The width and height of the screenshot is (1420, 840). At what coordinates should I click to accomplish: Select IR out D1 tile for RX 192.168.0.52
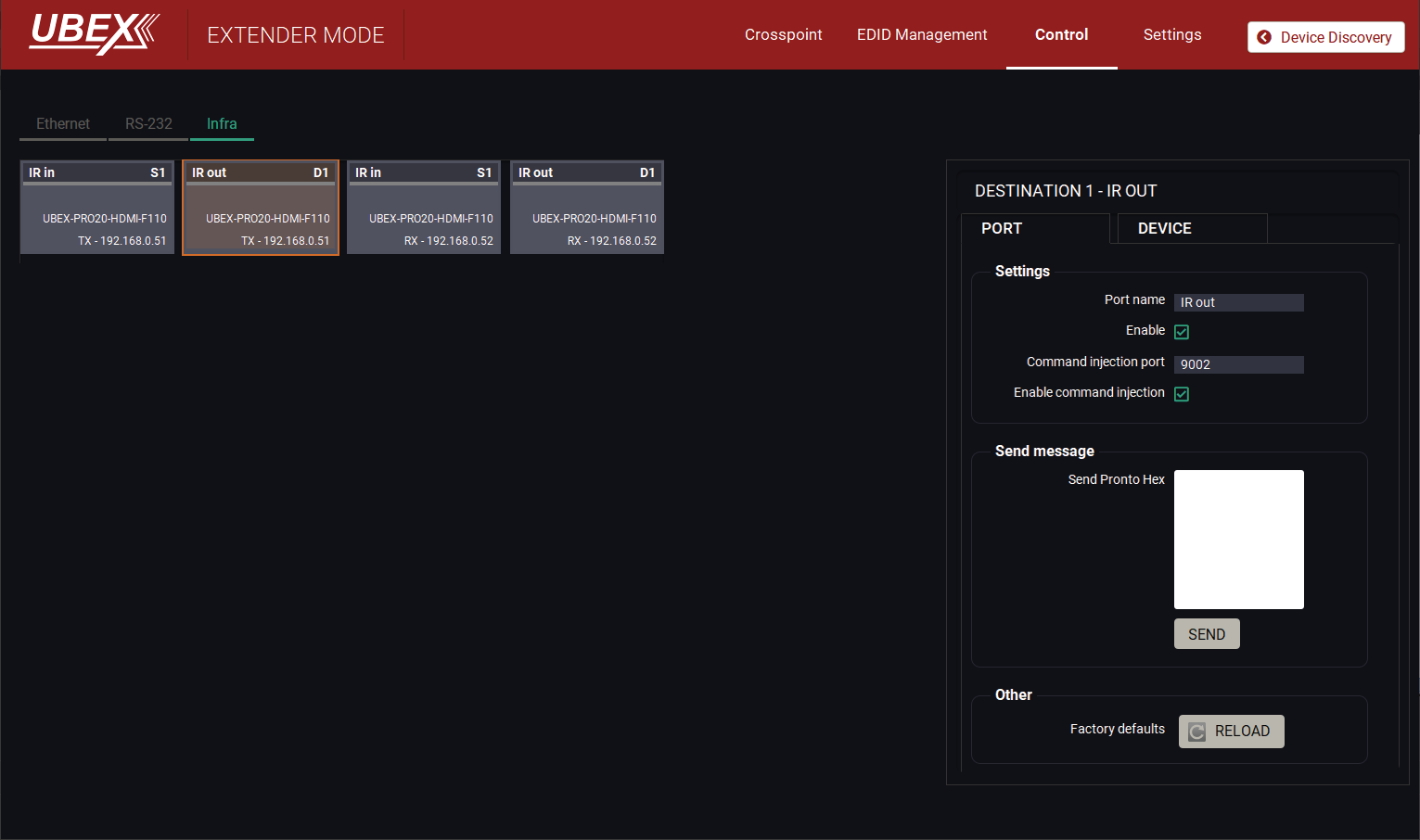click(x=587, y=208)
